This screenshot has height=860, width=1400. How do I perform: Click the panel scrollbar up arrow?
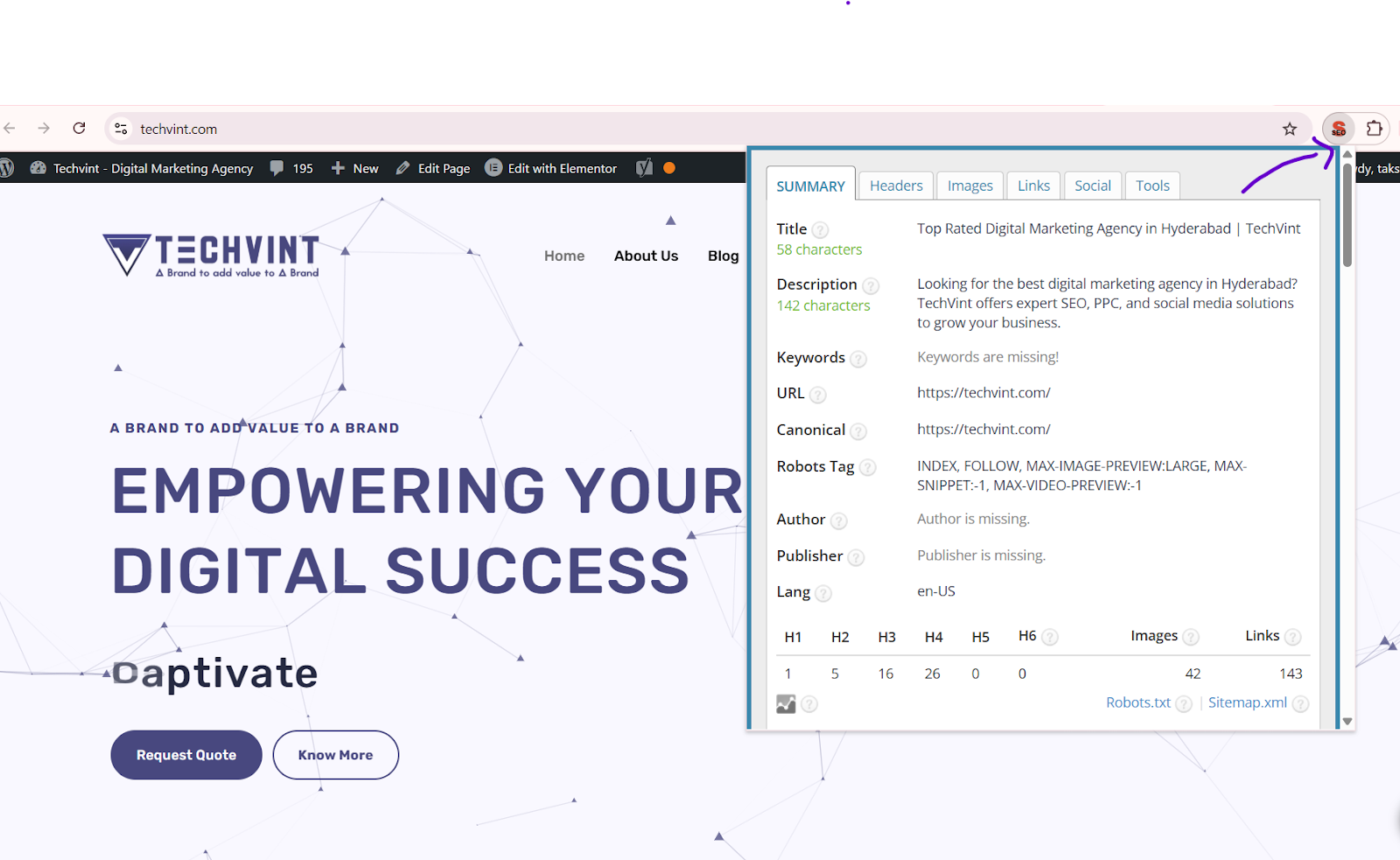pos(1347,155)
